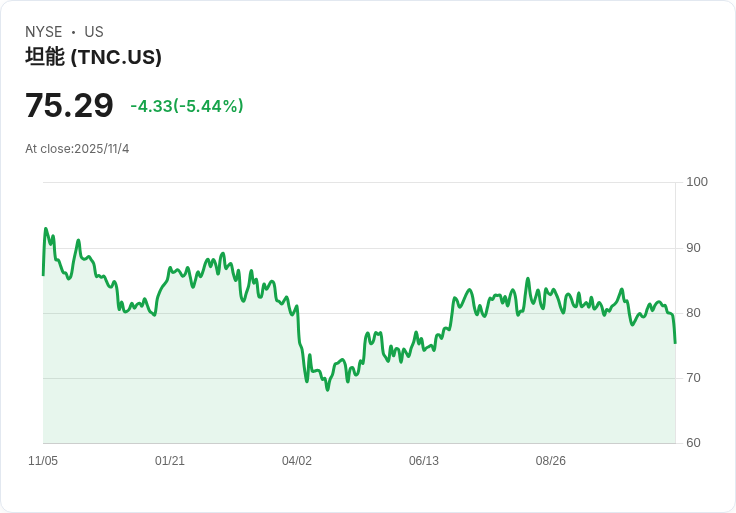Click the final endpoint of the price line
This screenshot has width=736, height=513.
point(675,343)
